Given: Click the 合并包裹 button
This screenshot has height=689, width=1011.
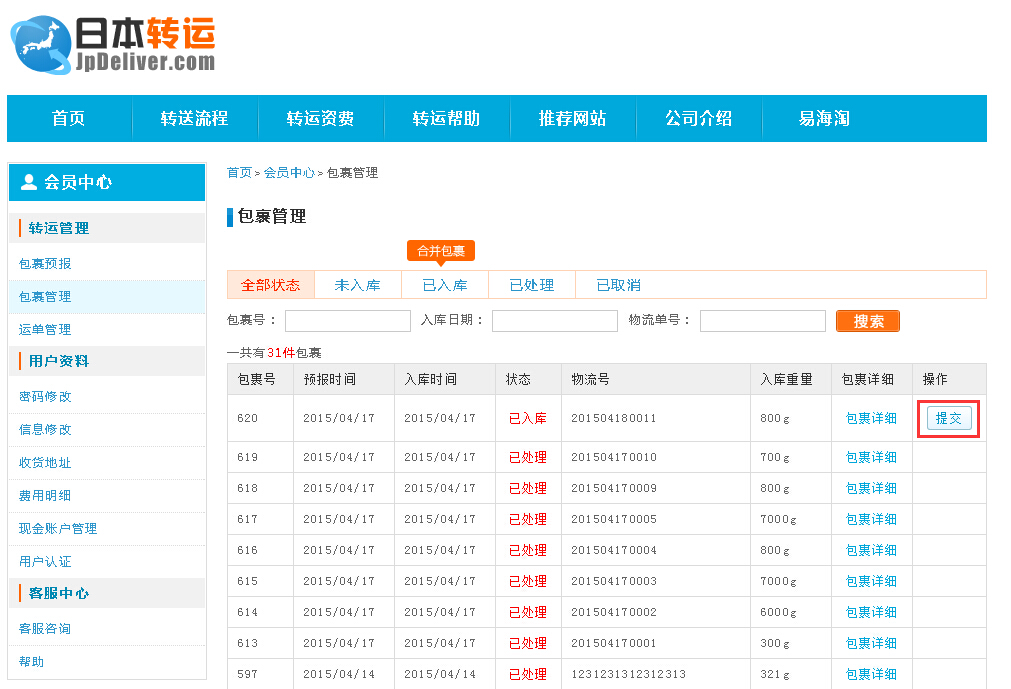Looking at the screenshot, I should (x=441, y=251).
